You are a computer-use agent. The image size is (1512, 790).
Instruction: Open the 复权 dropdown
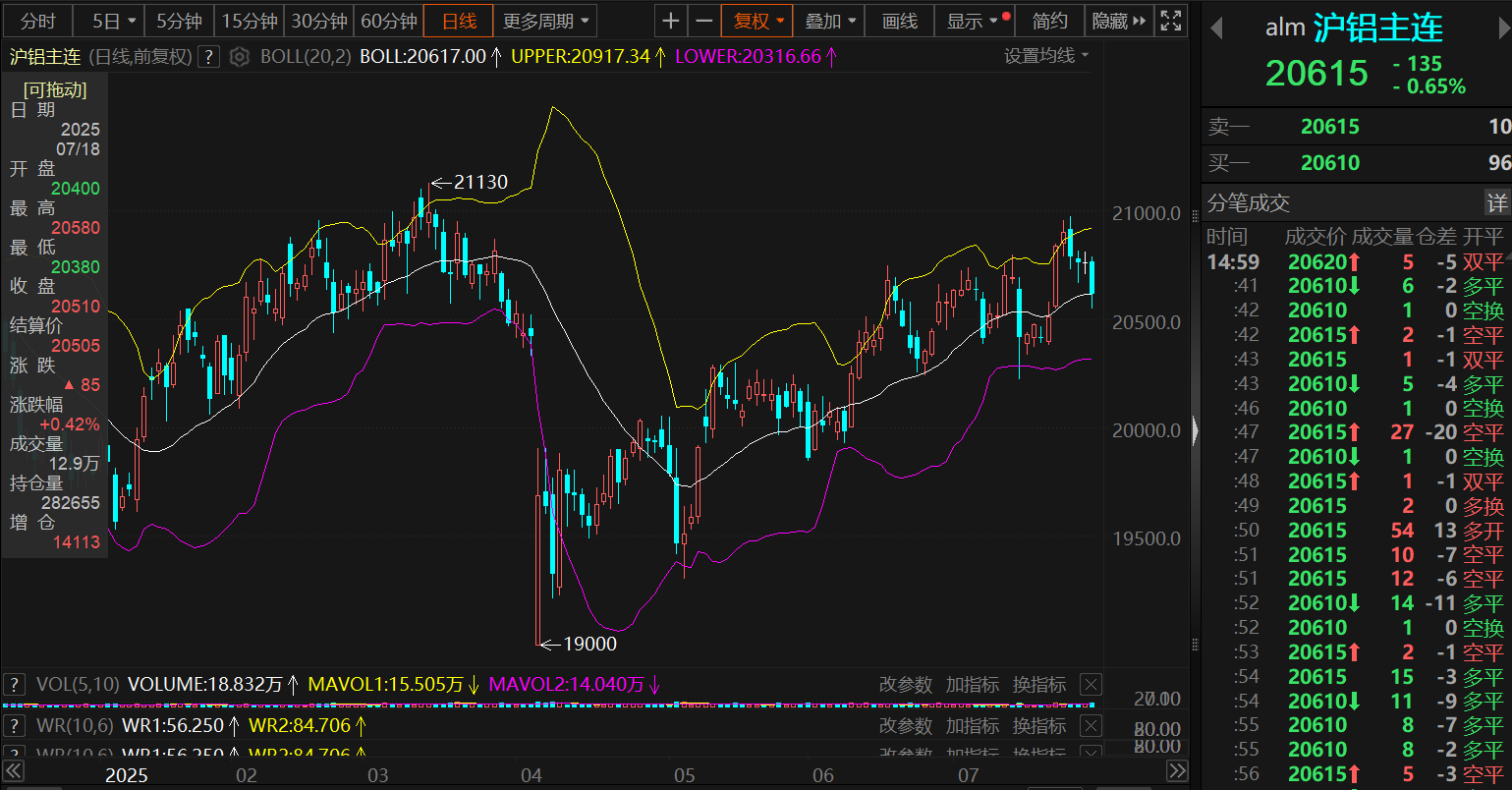tap(758, 21)
